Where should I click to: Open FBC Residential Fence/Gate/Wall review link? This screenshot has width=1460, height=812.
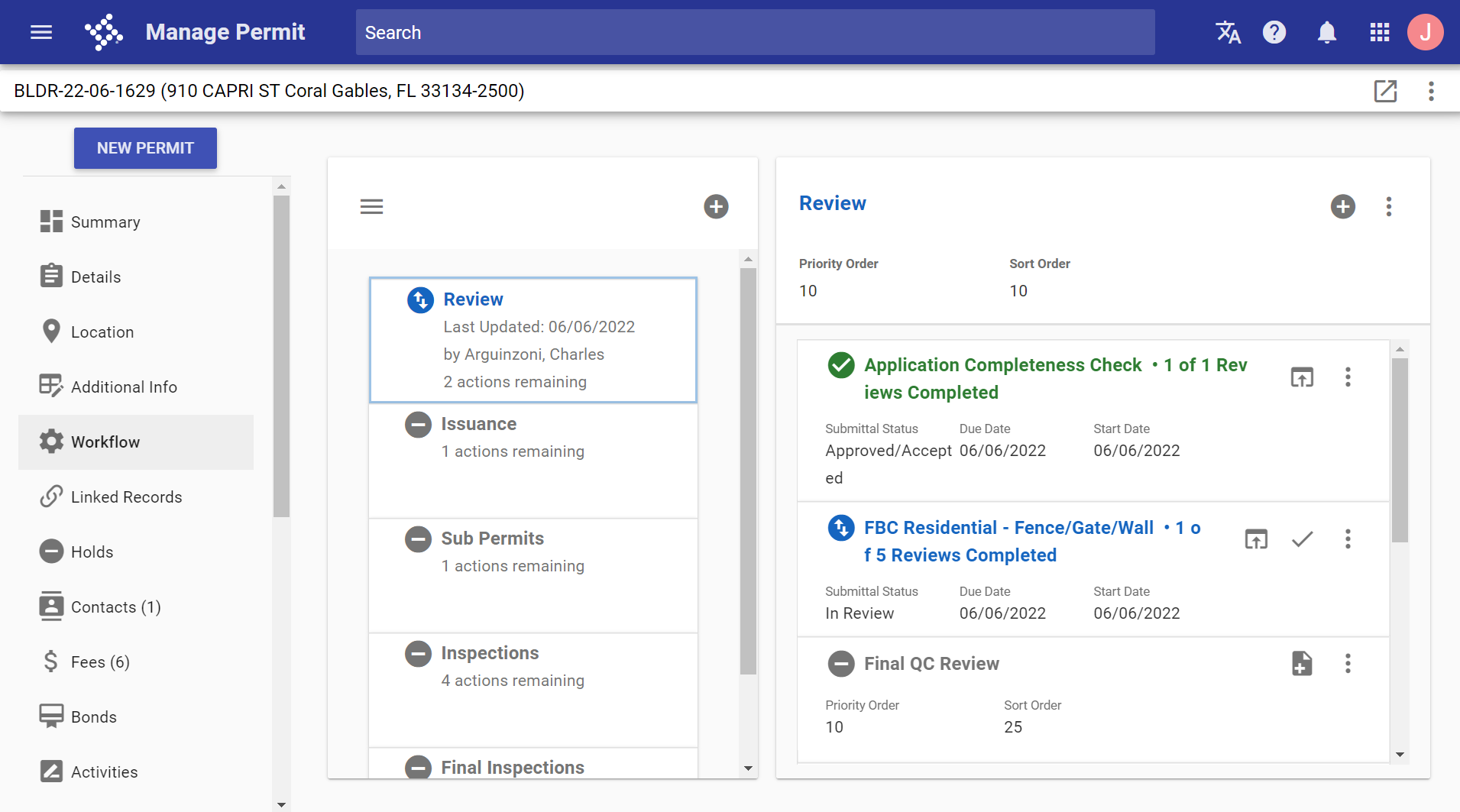pos(1008,528)
